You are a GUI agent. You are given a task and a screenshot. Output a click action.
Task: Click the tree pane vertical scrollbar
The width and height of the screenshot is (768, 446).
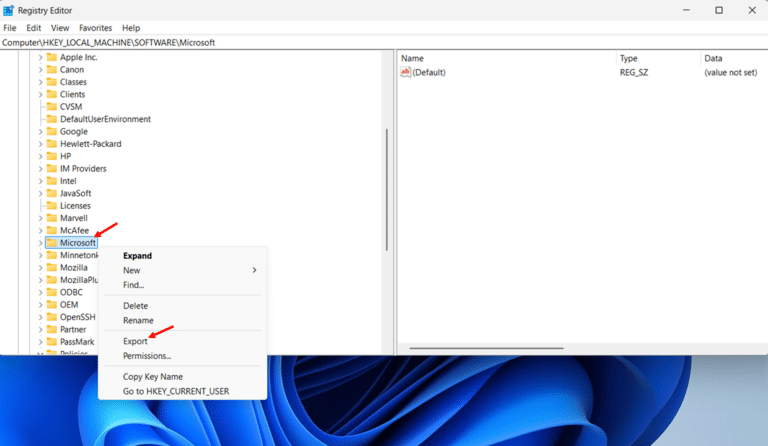(x=386, y=190)
